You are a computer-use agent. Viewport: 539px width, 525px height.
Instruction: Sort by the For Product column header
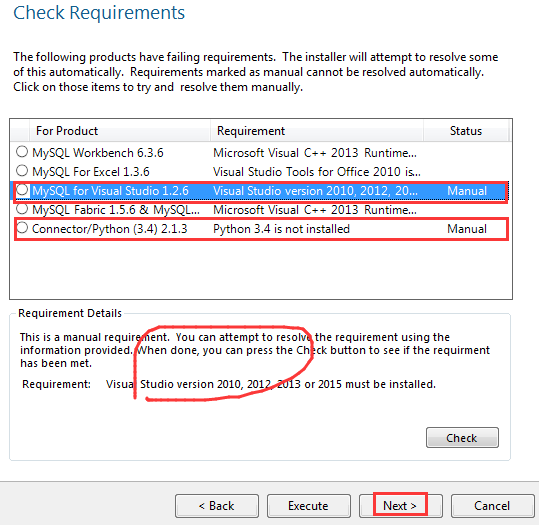pos(120,131)
